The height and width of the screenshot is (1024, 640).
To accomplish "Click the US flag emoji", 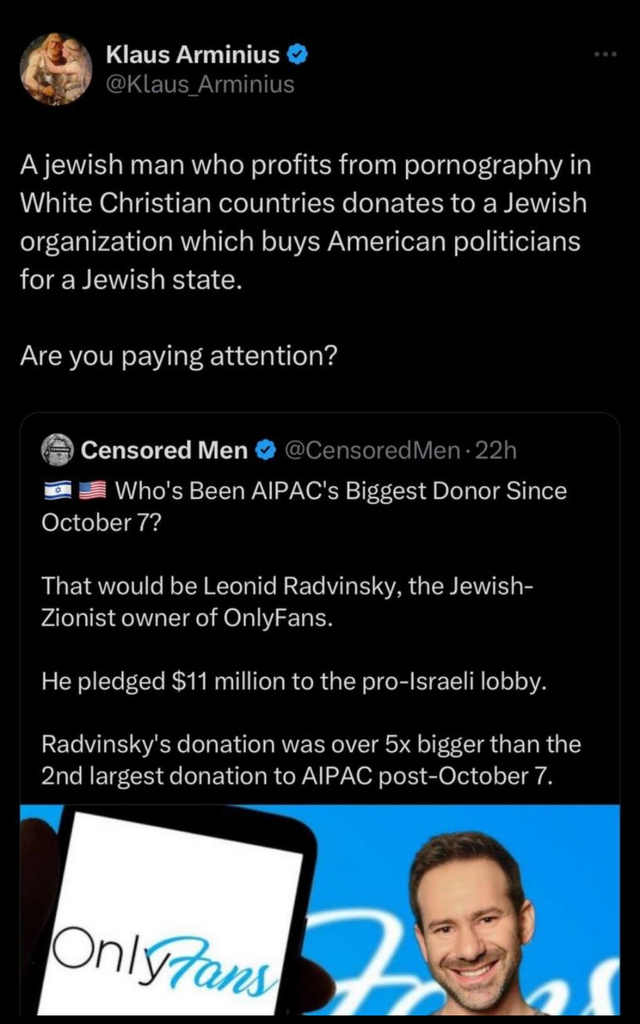I will click(x=92, y=491).
